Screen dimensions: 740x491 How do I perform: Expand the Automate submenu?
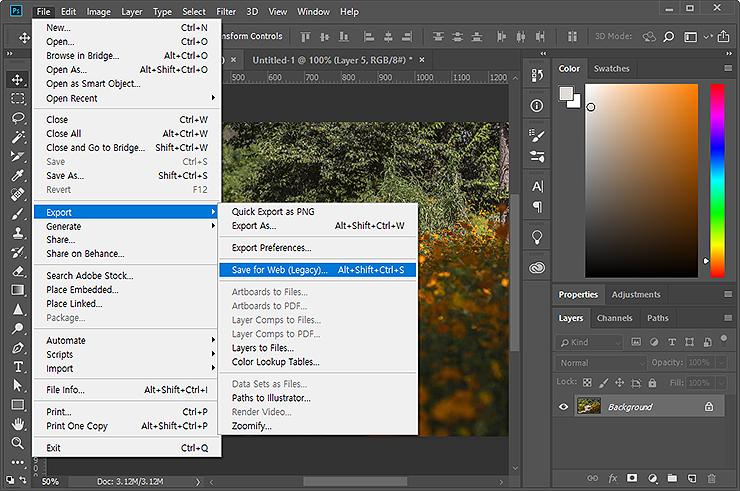click(x=126, y=340)
